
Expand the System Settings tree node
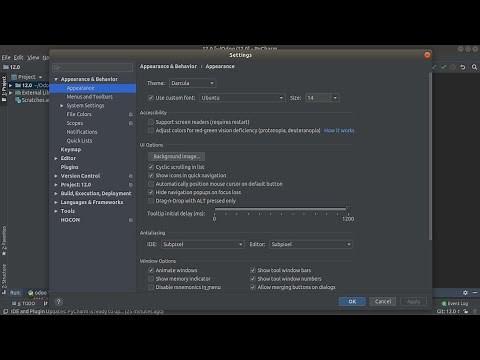coord(62,106)
